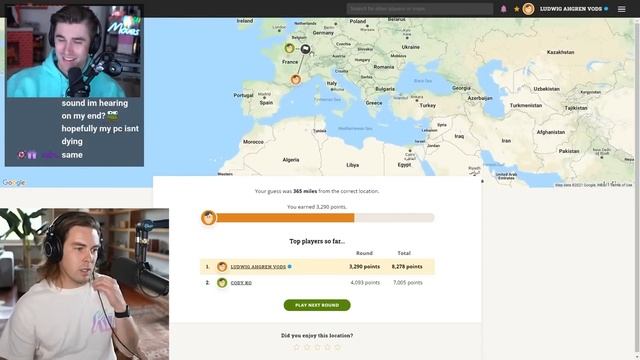Click the Germany label on the map
This screenshot has height=360, width=640.
[323, 33]
